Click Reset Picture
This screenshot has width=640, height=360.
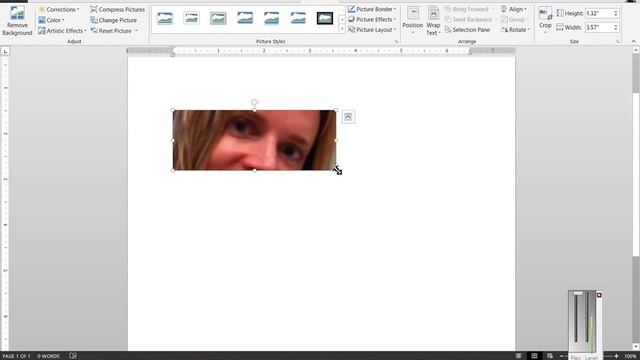coord(111,31)
